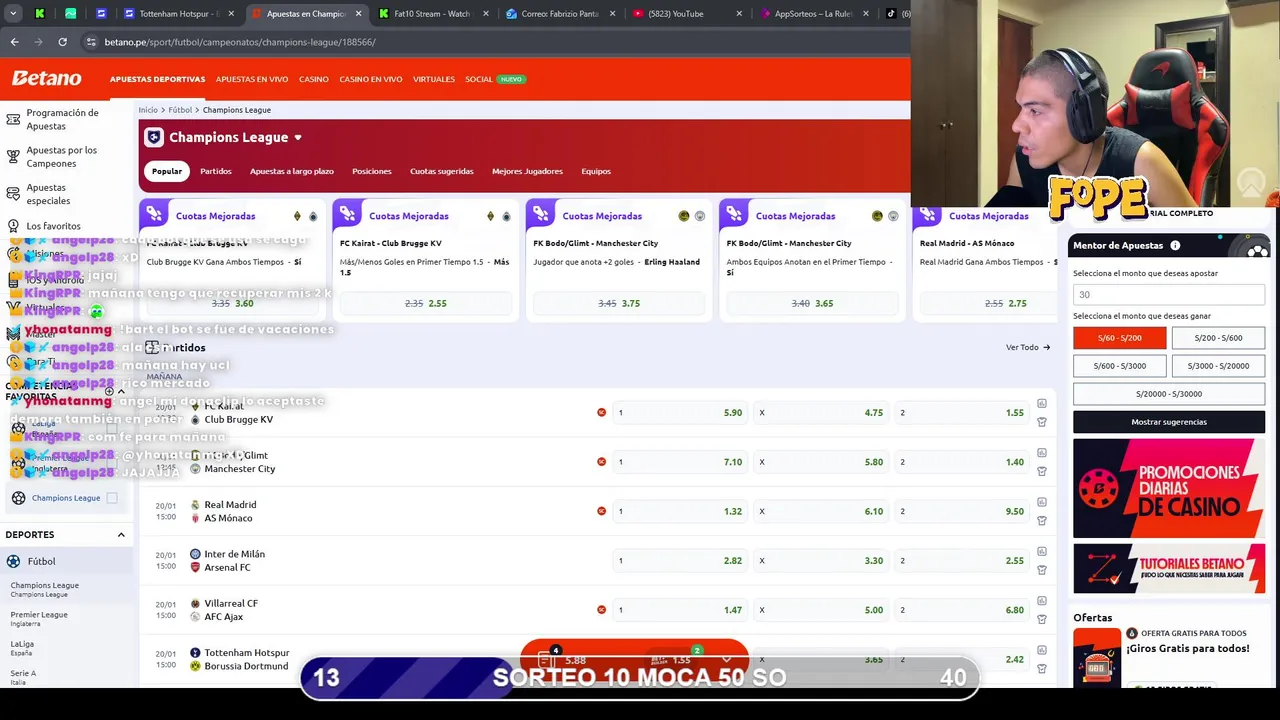Screen dimensions: 1280x720
Task: Click the Cuotas Mejoradas tag icon on first card
Action: click(154, 215)
